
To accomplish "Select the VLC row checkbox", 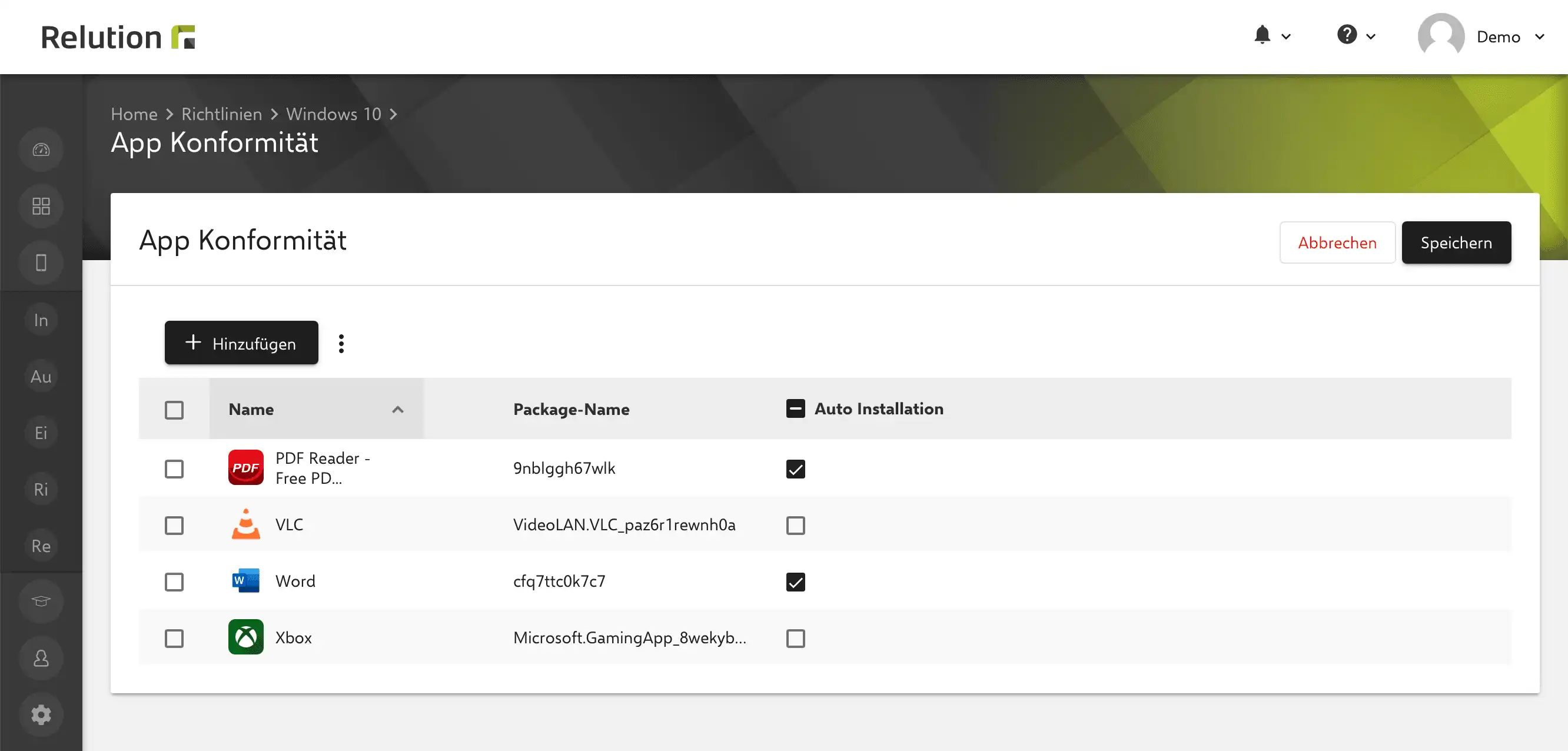I will [x=174, y=525].
